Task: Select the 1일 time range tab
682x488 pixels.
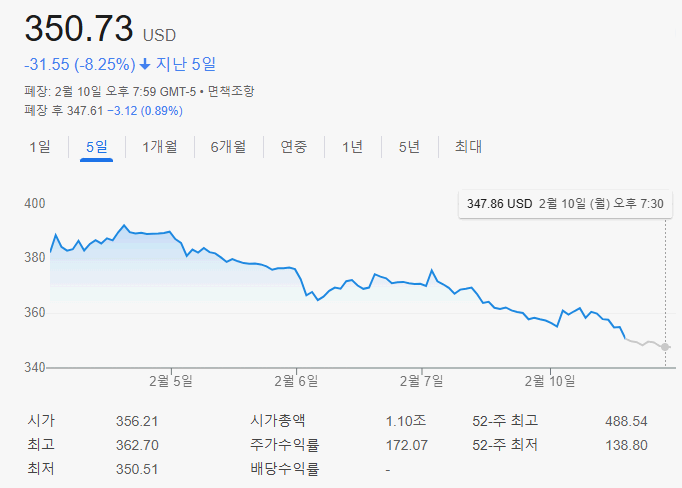Action: (x=40, y=147)
